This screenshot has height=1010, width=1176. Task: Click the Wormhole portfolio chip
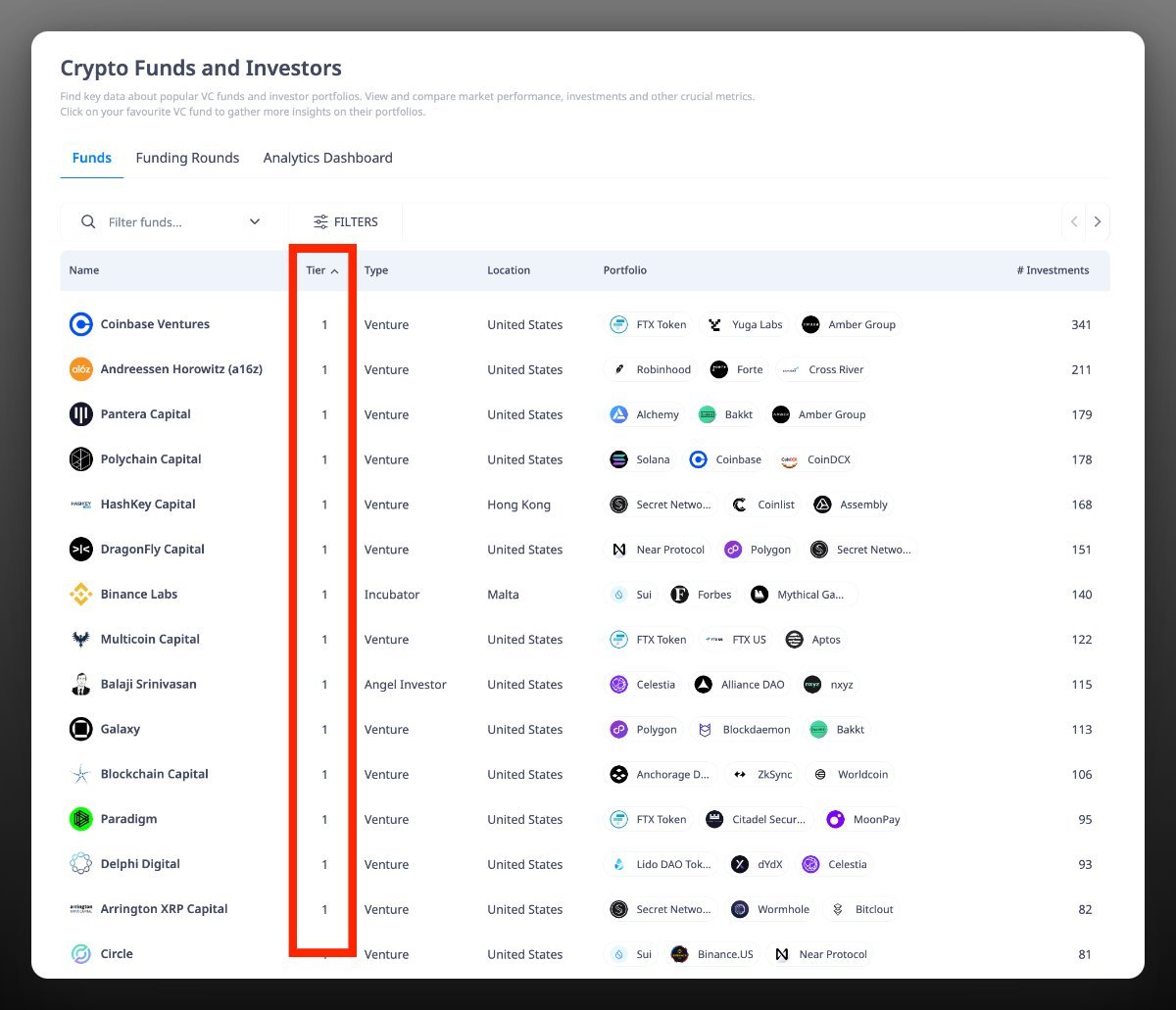coord(771,909)
